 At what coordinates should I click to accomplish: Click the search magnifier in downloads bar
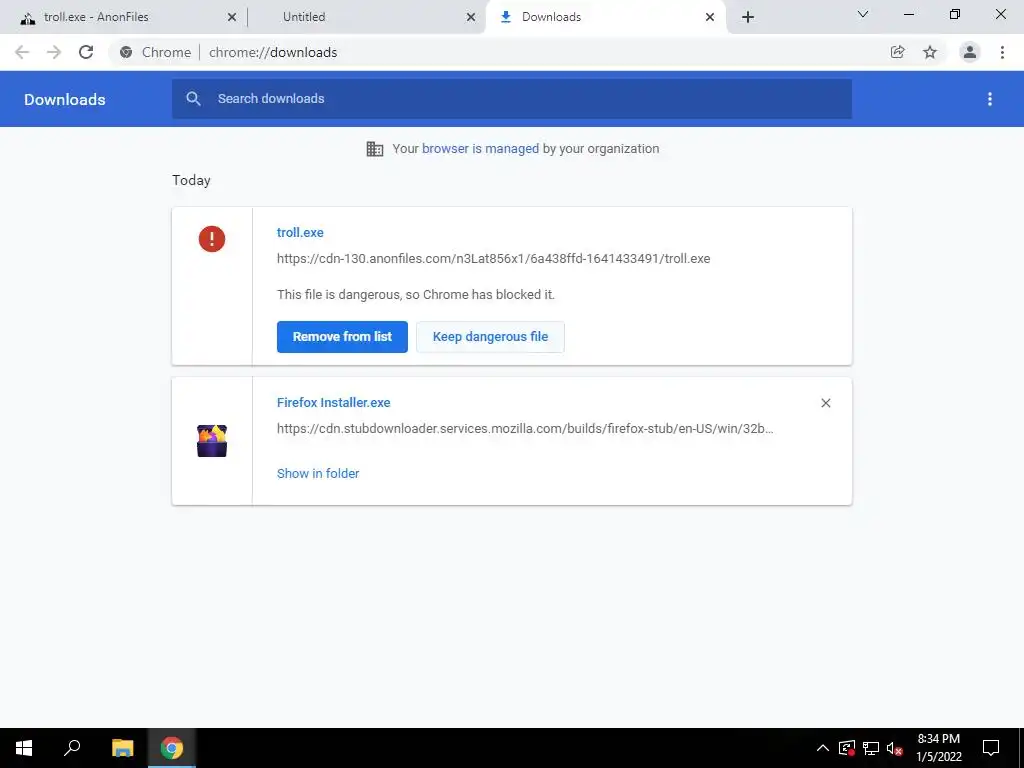pyautogui.click(x=193, y=99)
